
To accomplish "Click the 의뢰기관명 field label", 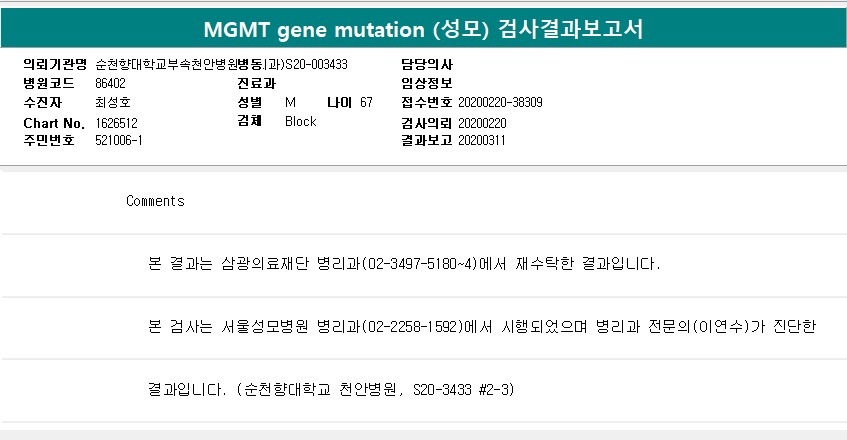I will [55, 65].
